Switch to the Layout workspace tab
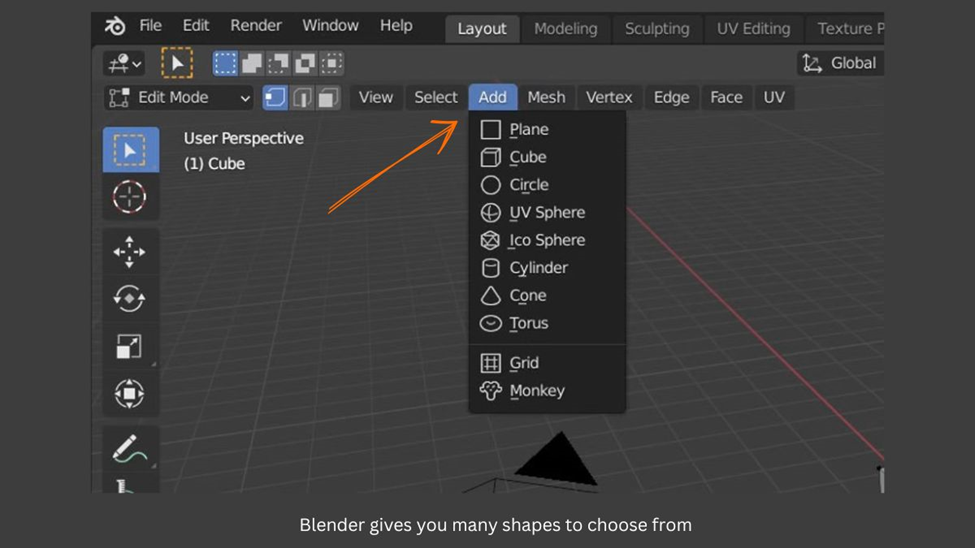The width and height of the screenshot is (975, 548). [482, 29]
